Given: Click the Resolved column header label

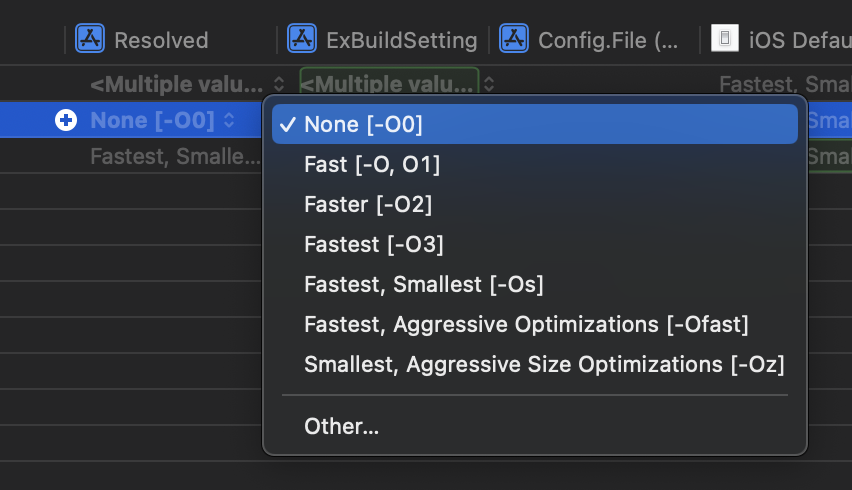Looking at the screenshot, I should pos(161,40).
